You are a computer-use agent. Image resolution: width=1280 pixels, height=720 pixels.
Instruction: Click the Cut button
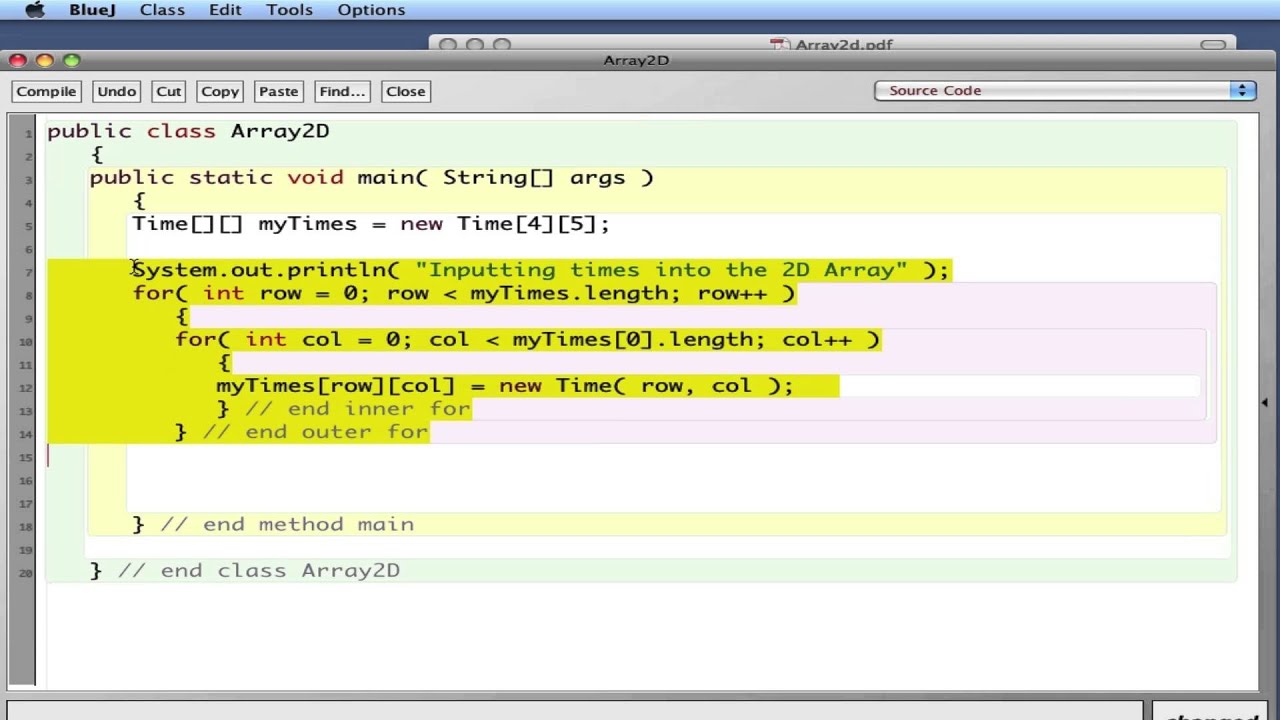tap(168, 91)
